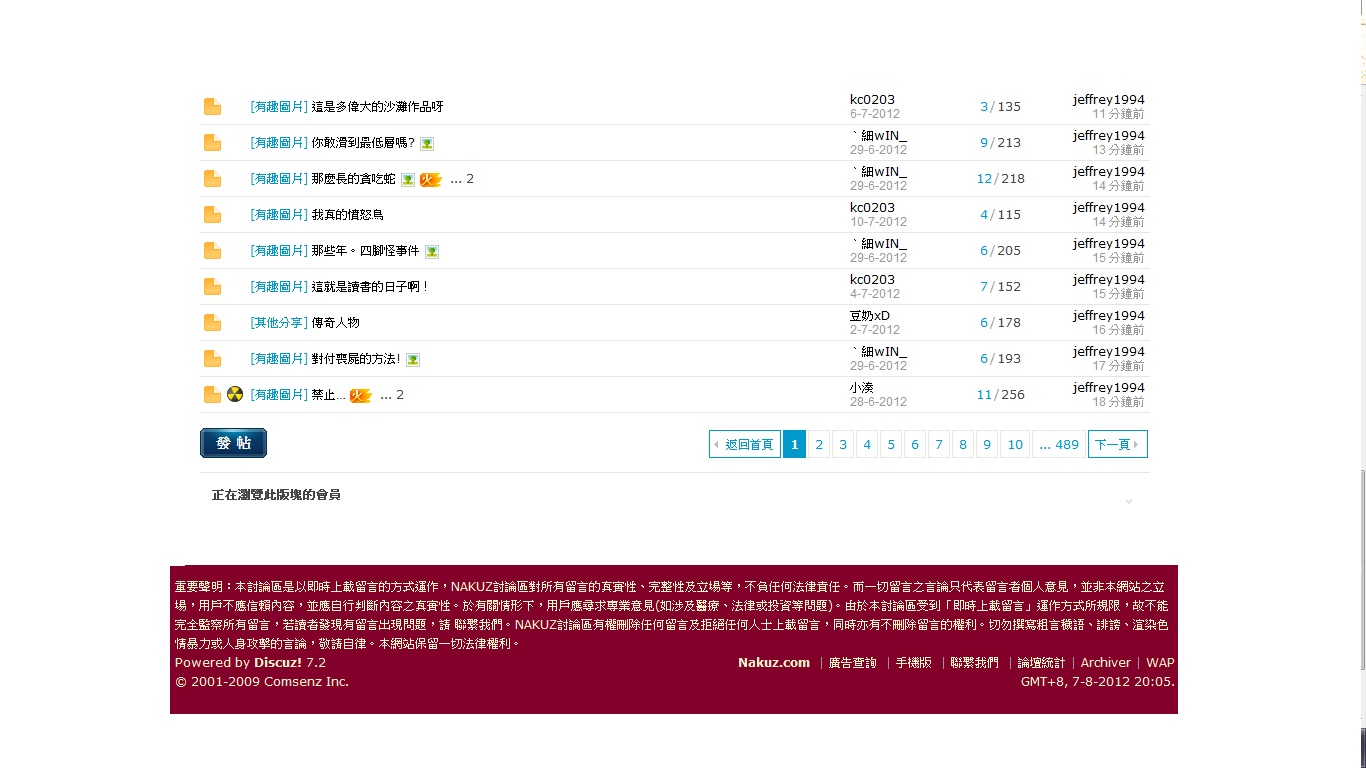Jump to last page via ... 489
This screenshot has width=1366, height=768.
coord(1059,445)
